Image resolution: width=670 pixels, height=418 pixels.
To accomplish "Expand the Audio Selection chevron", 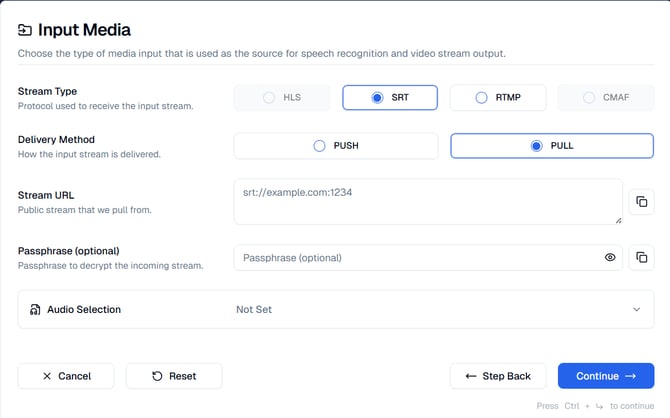I will point(636,310).
